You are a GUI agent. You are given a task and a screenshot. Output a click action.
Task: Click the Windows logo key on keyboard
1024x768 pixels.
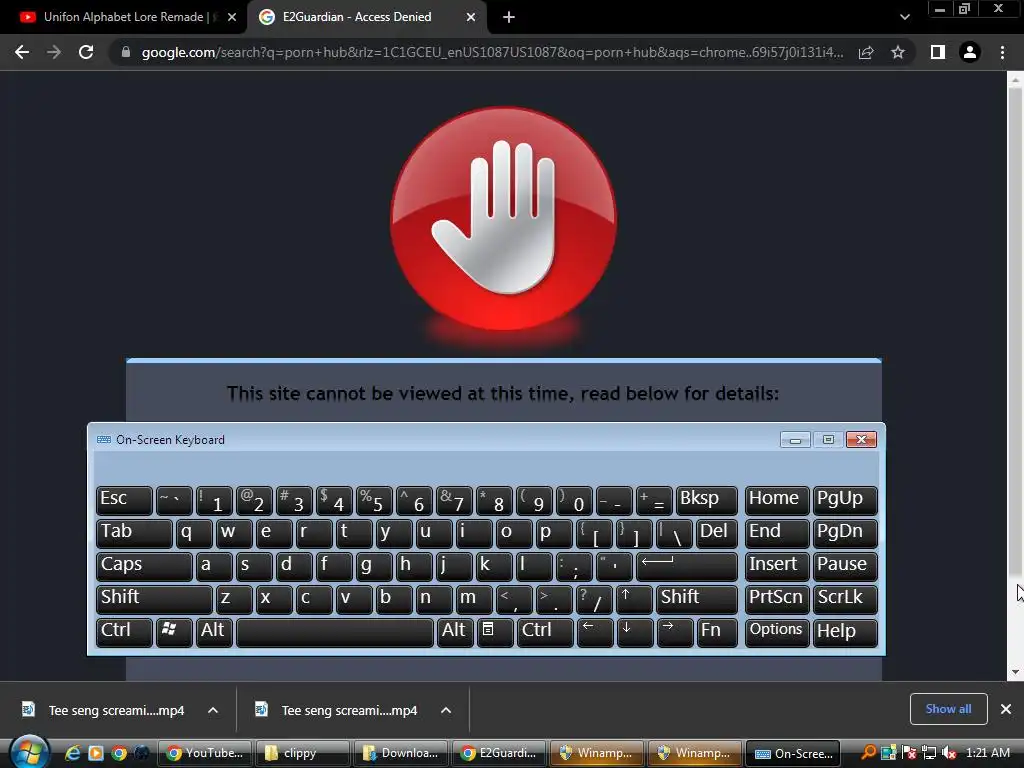[x=174, y=632]
